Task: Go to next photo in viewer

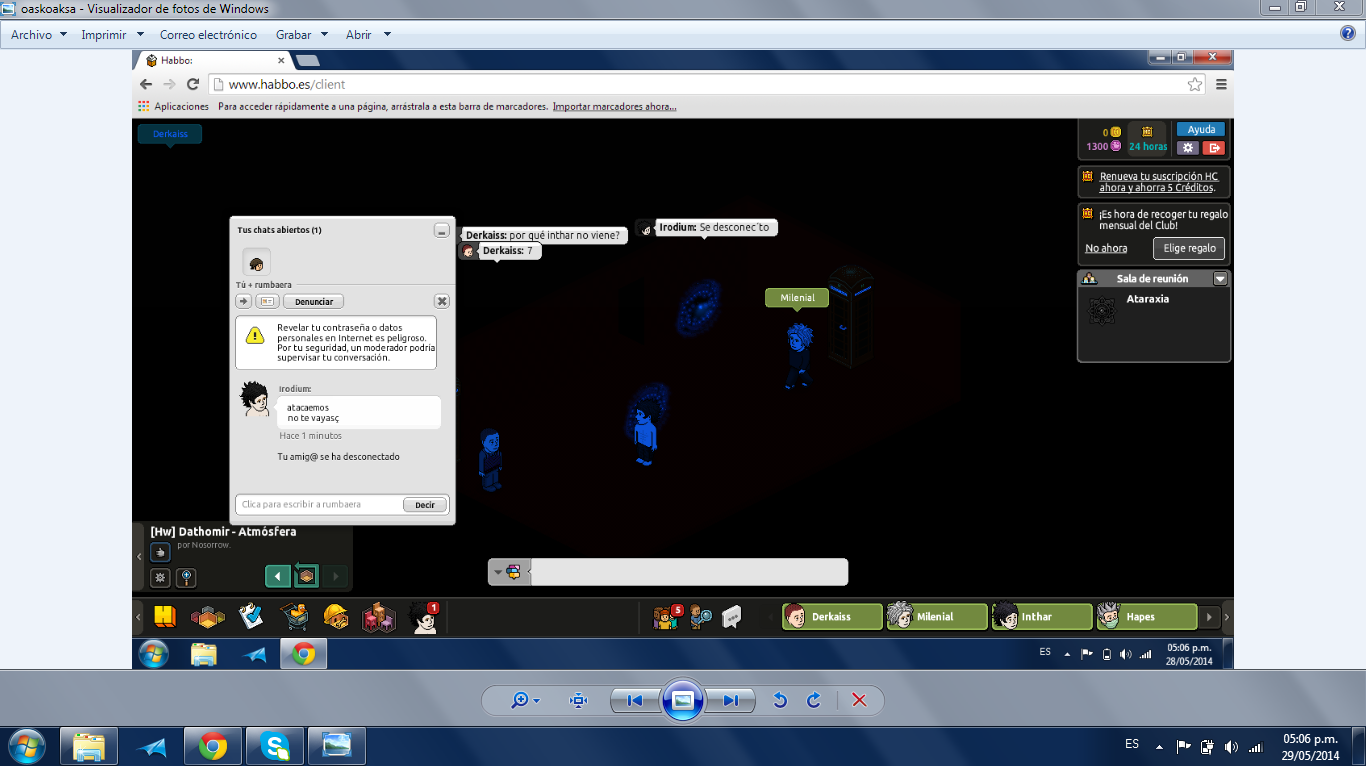Action: pos(731,700)
